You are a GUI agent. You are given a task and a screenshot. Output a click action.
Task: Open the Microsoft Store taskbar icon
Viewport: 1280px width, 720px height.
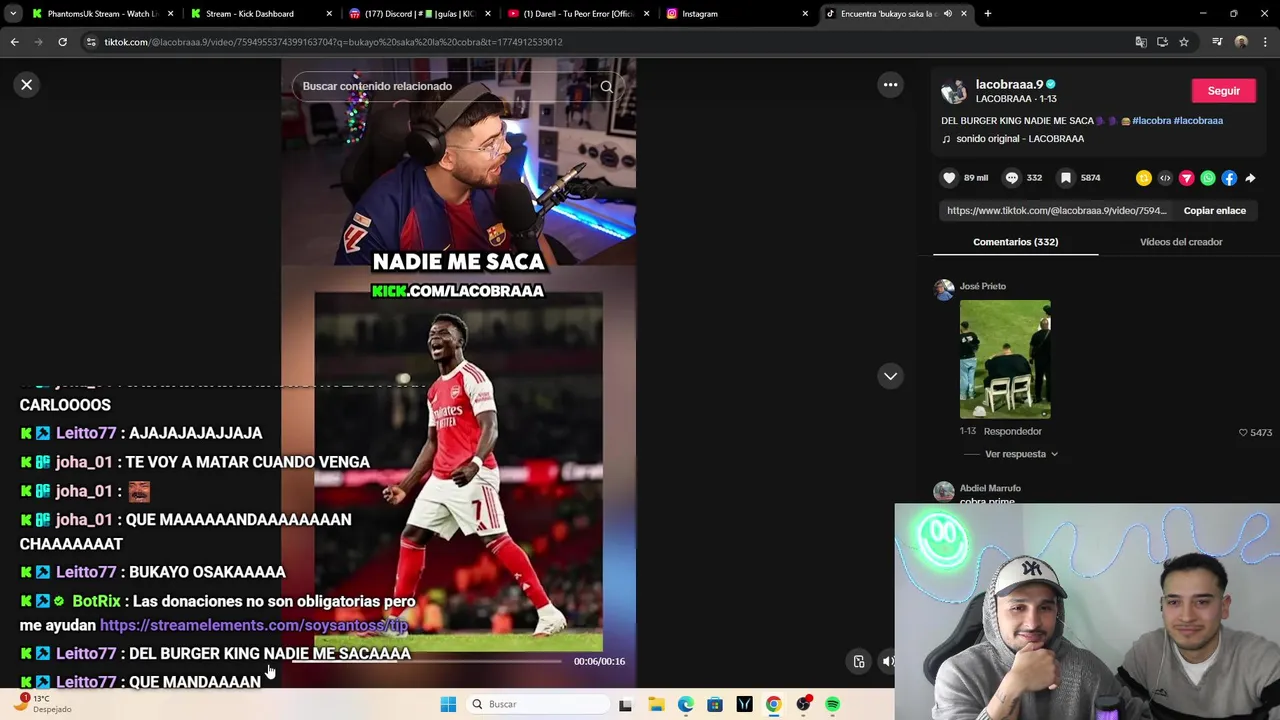tap(715, 704)
